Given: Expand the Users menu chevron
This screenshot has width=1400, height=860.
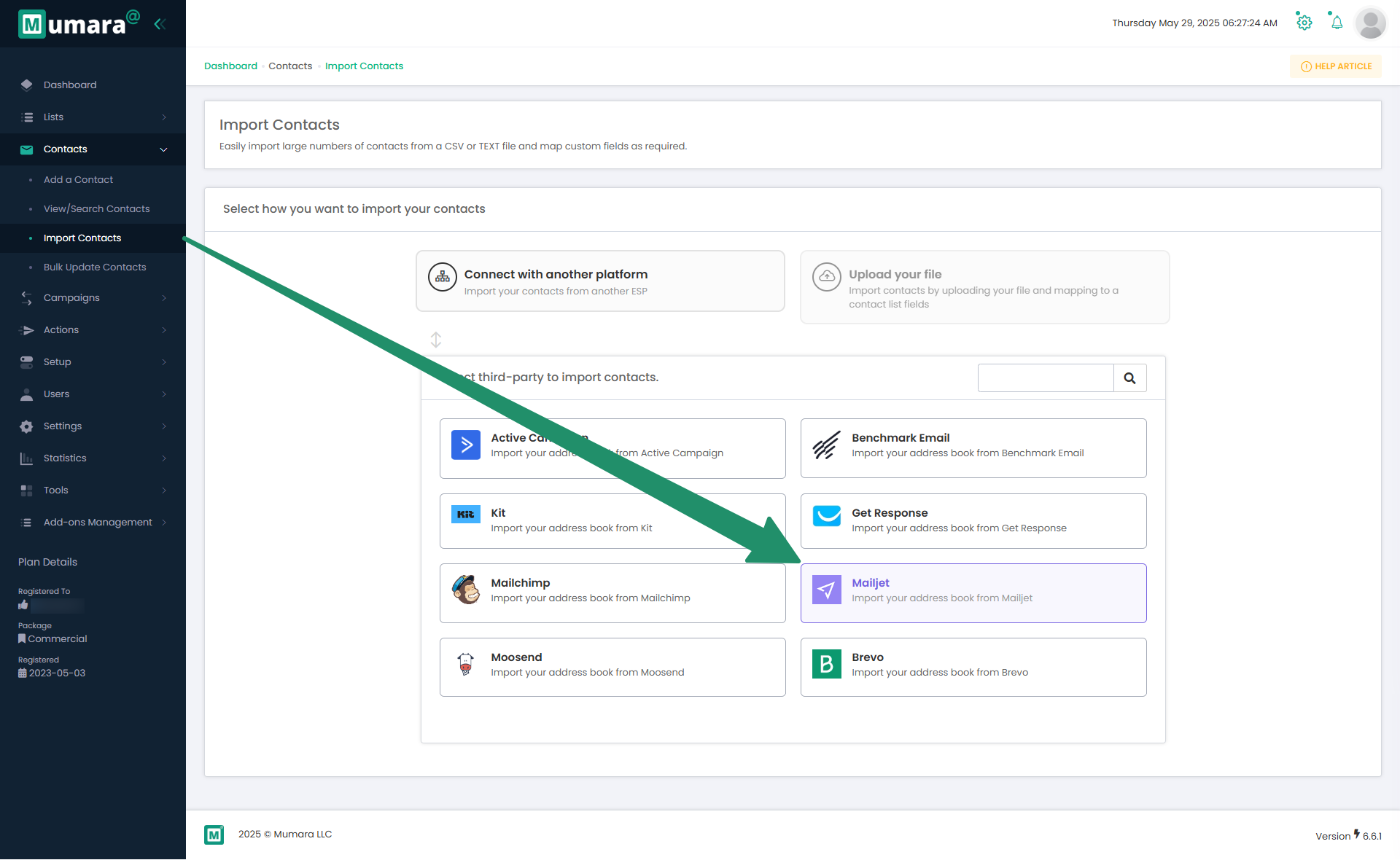Looking at the screenshot, I should [164, 394].
